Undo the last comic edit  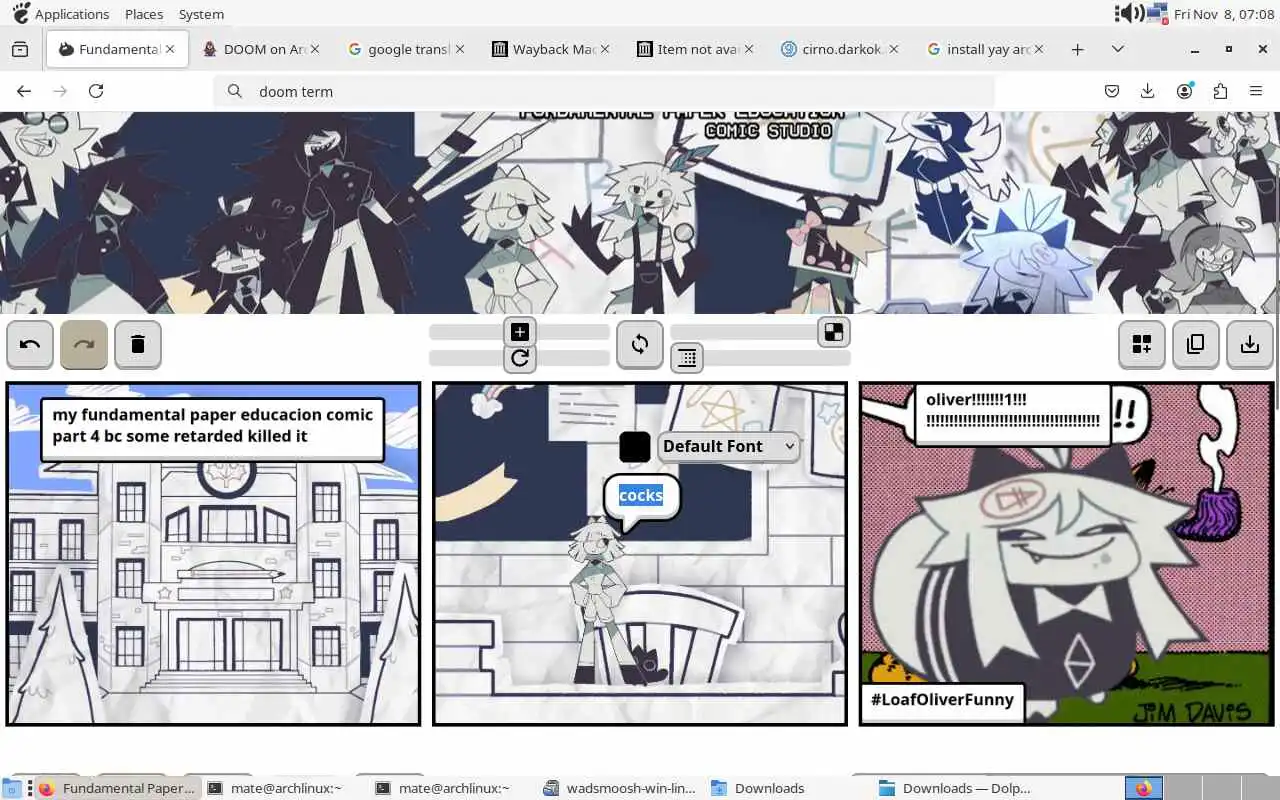(x=30, y=345)
